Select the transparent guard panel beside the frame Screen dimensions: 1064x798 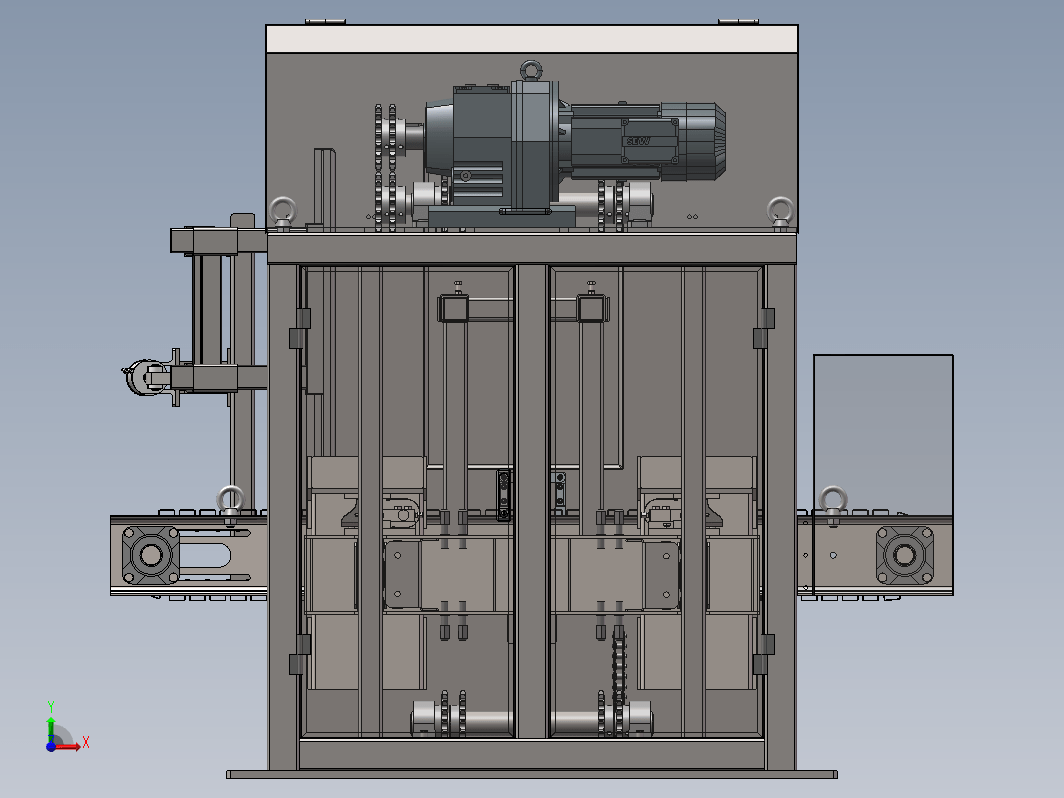click(x=883, y=434)
